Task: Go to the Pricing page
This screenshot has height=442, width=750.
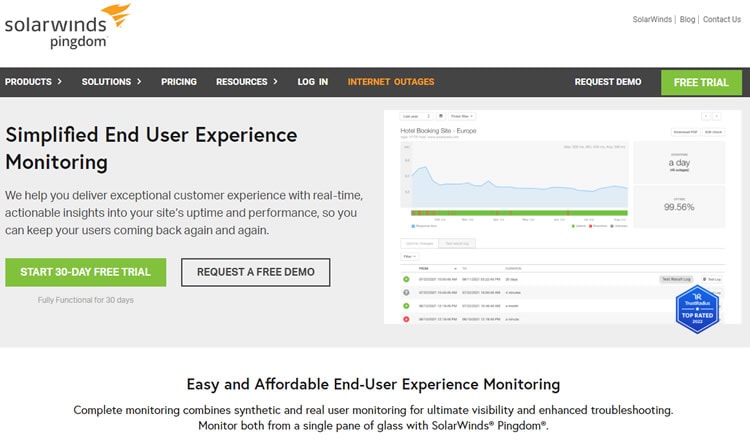Action: 179,82
